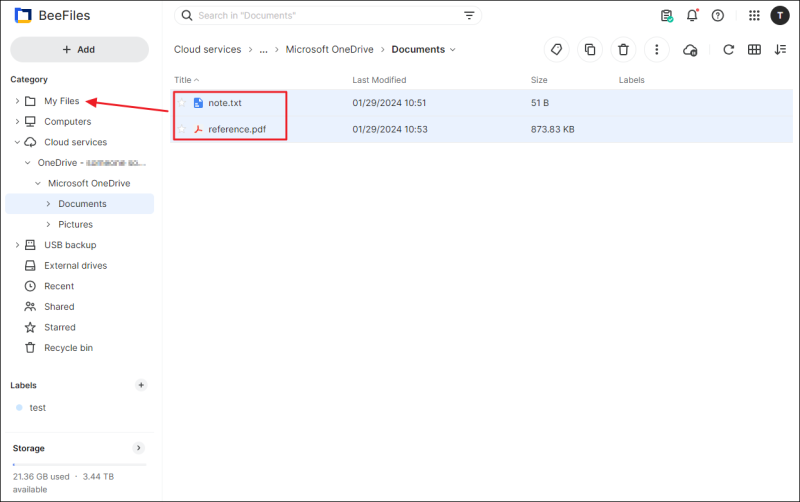Go to Microsoft OneDrive breadcrumb
The image size is (800, 502).
[x=330, y=49]
